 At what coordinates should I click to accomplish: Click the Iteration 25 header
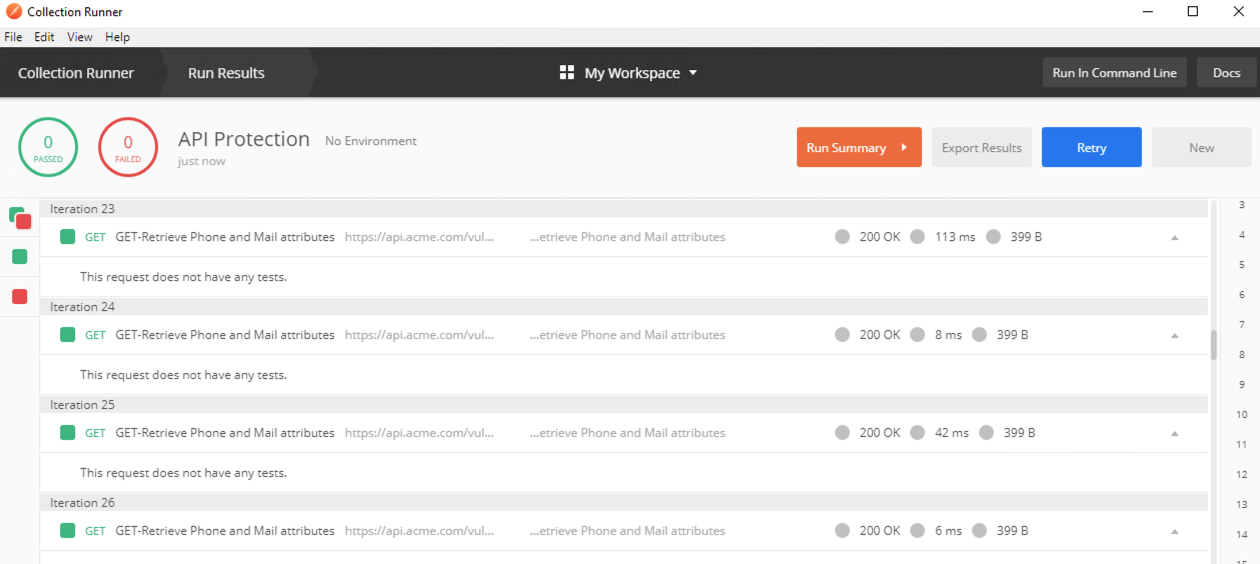coord(623,405)
